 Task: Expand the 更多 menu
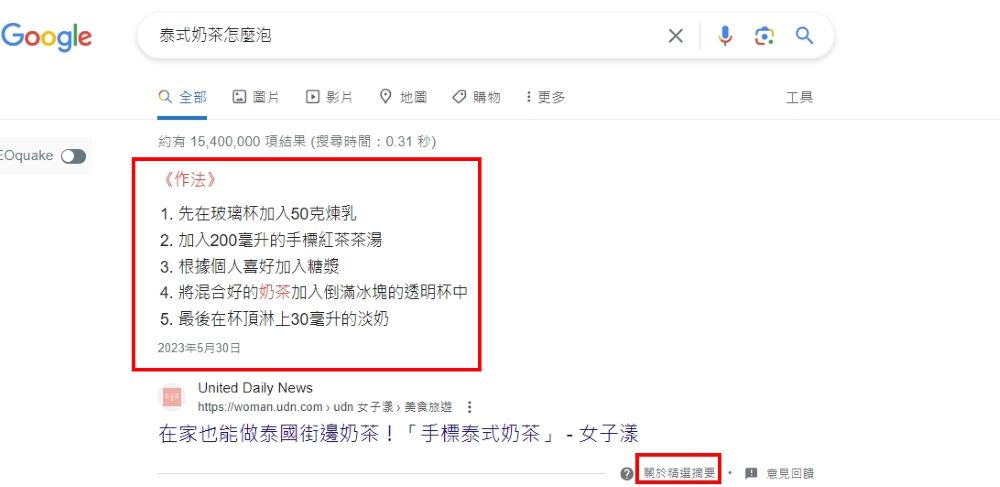point(546,97)
